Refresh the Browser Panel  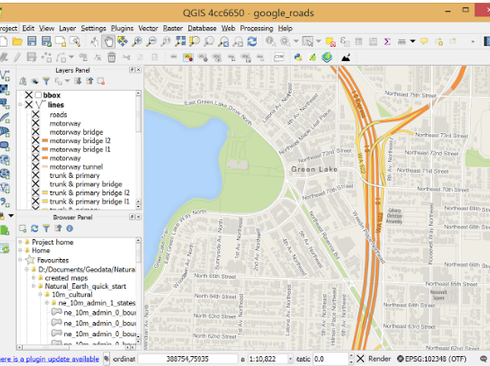point(35,228)
